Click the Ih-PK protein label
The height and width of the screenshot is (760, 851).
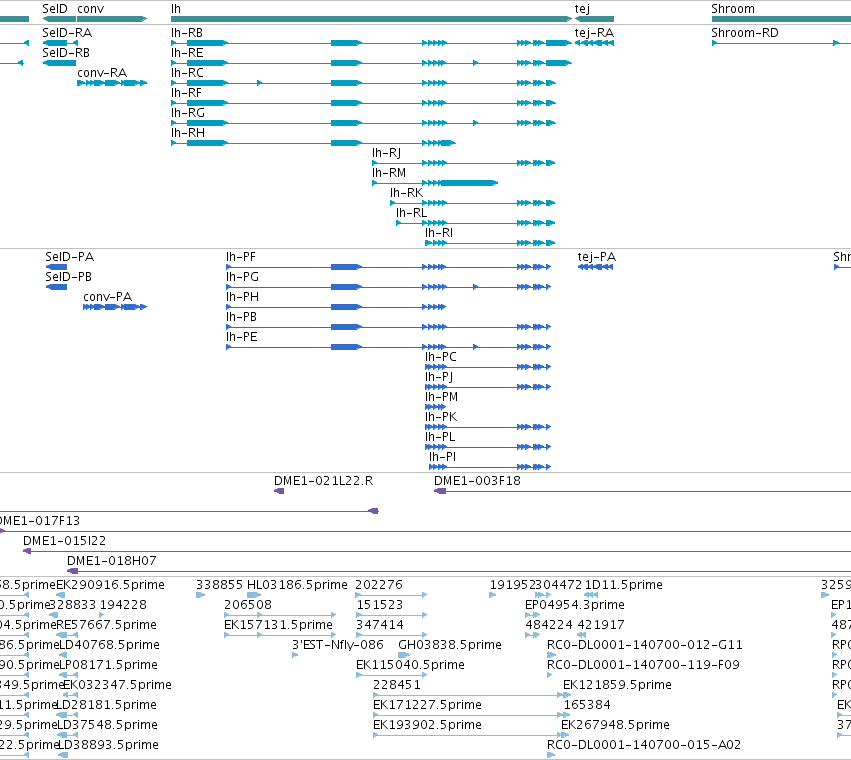coord(441,417)
